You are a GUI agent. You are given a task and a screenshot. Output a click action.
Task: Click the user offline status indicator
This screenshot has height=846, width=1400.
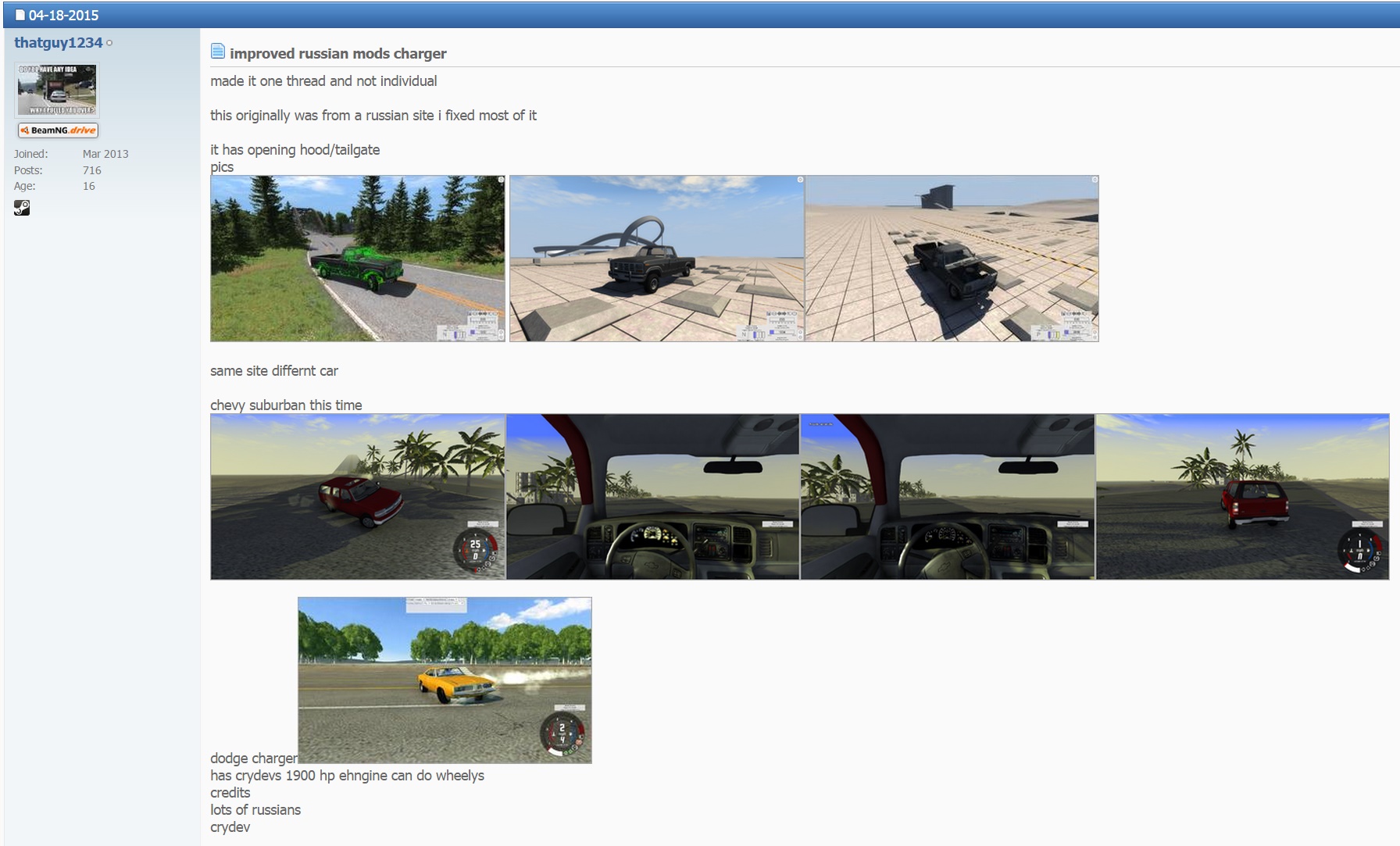click(109, 43)
